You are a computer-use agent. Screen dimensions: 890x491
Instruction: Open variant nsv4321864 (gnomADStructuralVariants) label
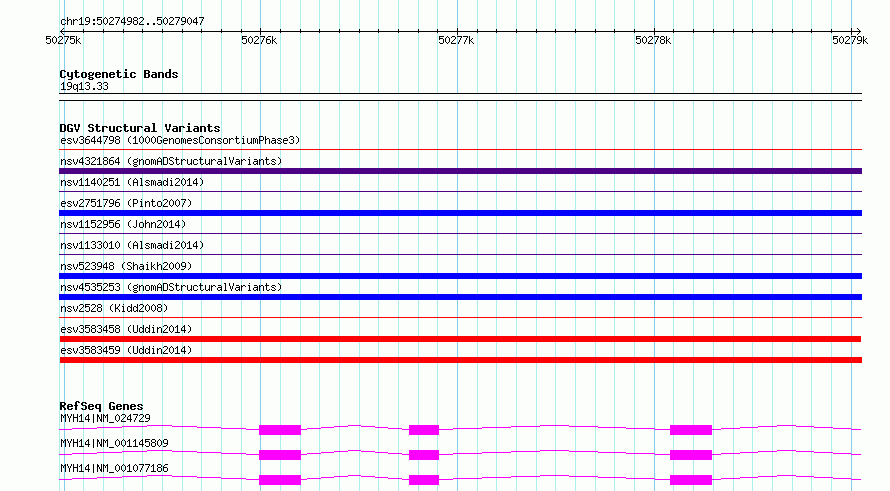[171, 161]
